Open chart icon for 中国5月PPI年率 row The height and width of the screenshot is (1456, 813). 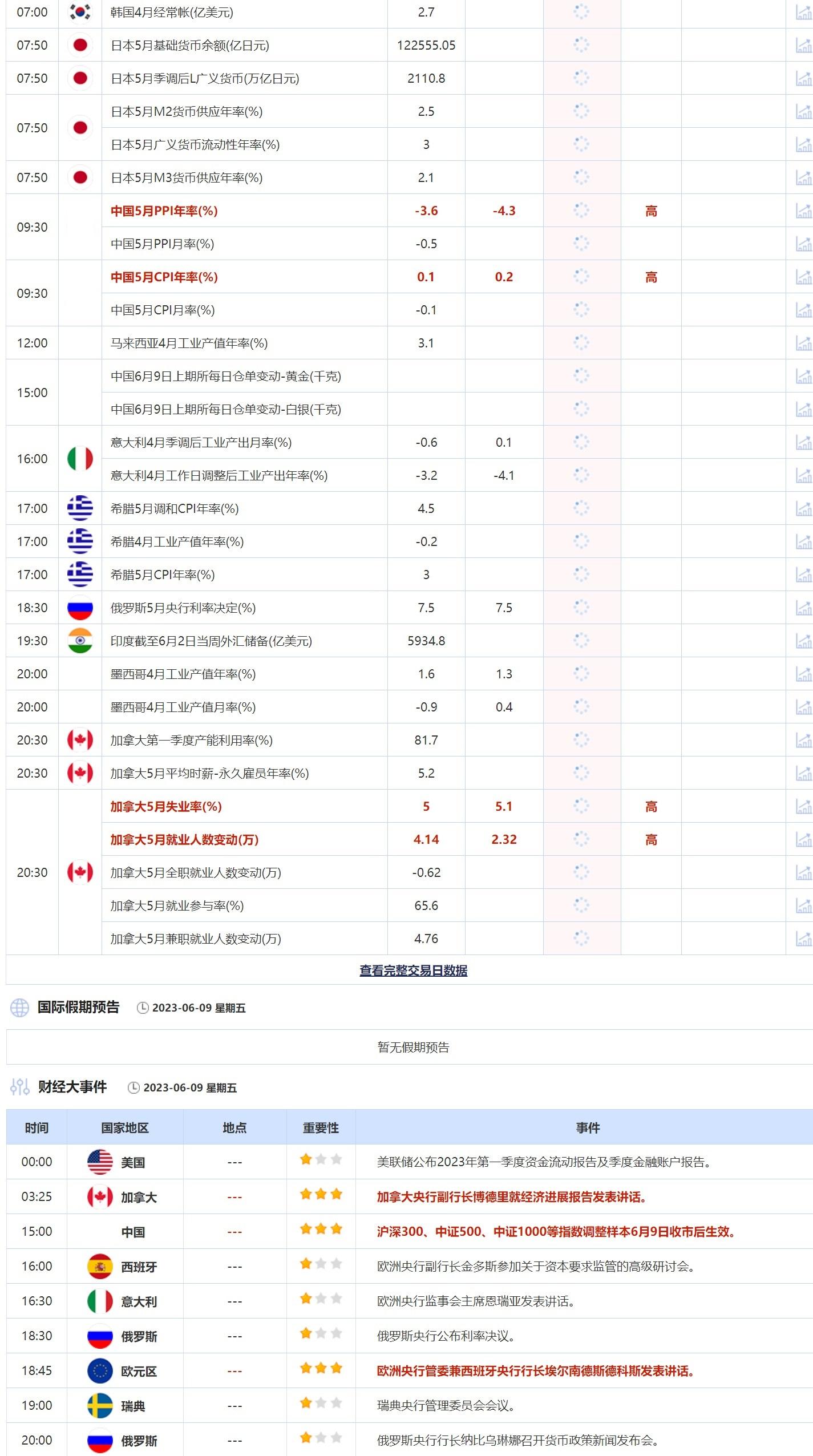coord(803,211)
